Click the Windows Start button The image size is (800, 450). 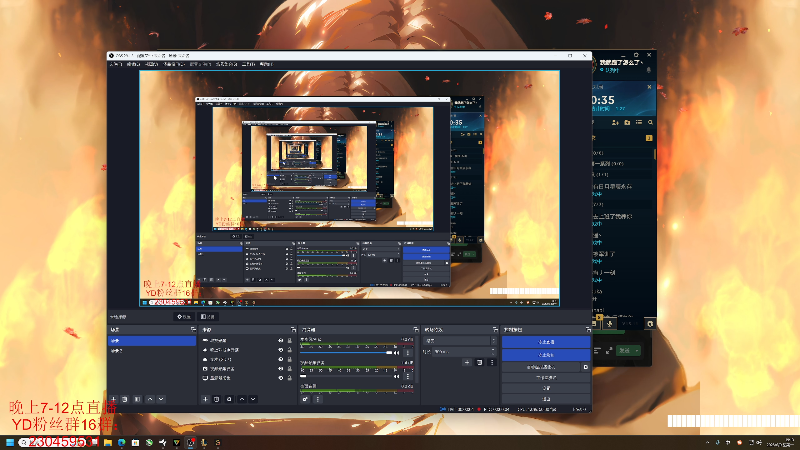pos(10,443)
